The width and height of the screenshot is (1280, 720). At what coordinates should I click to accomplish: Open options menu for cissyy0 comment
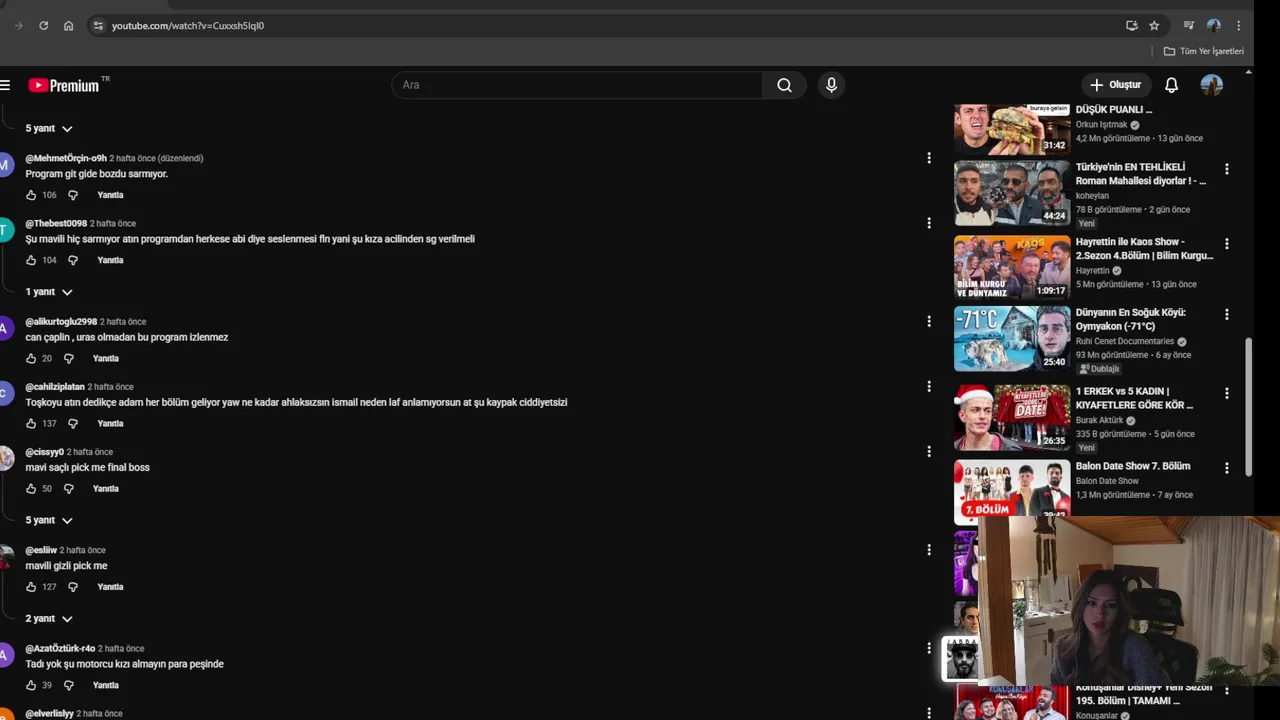click(x=929, y=452)
